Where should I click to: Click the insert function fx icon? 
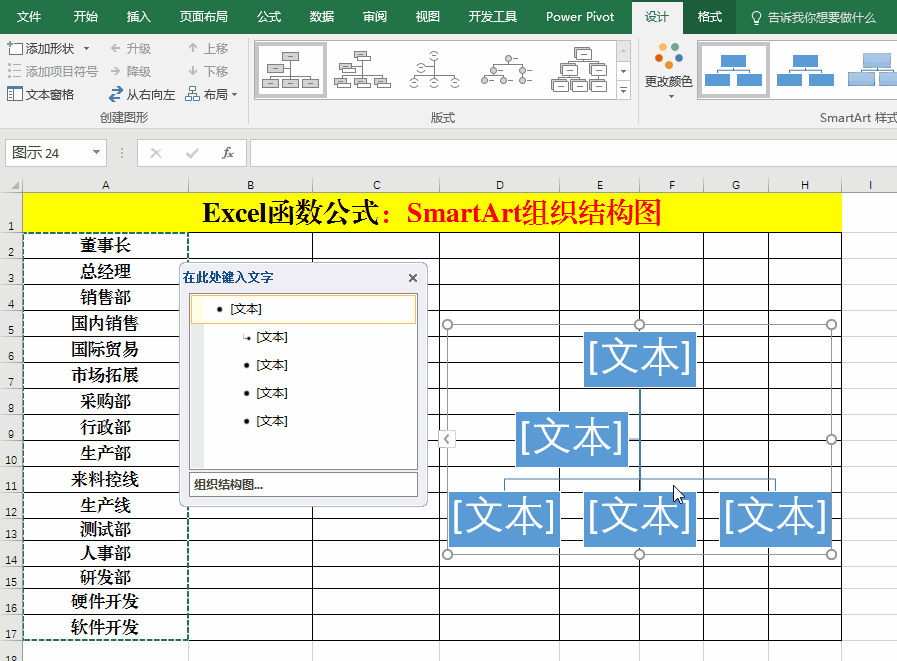point(228,153)
